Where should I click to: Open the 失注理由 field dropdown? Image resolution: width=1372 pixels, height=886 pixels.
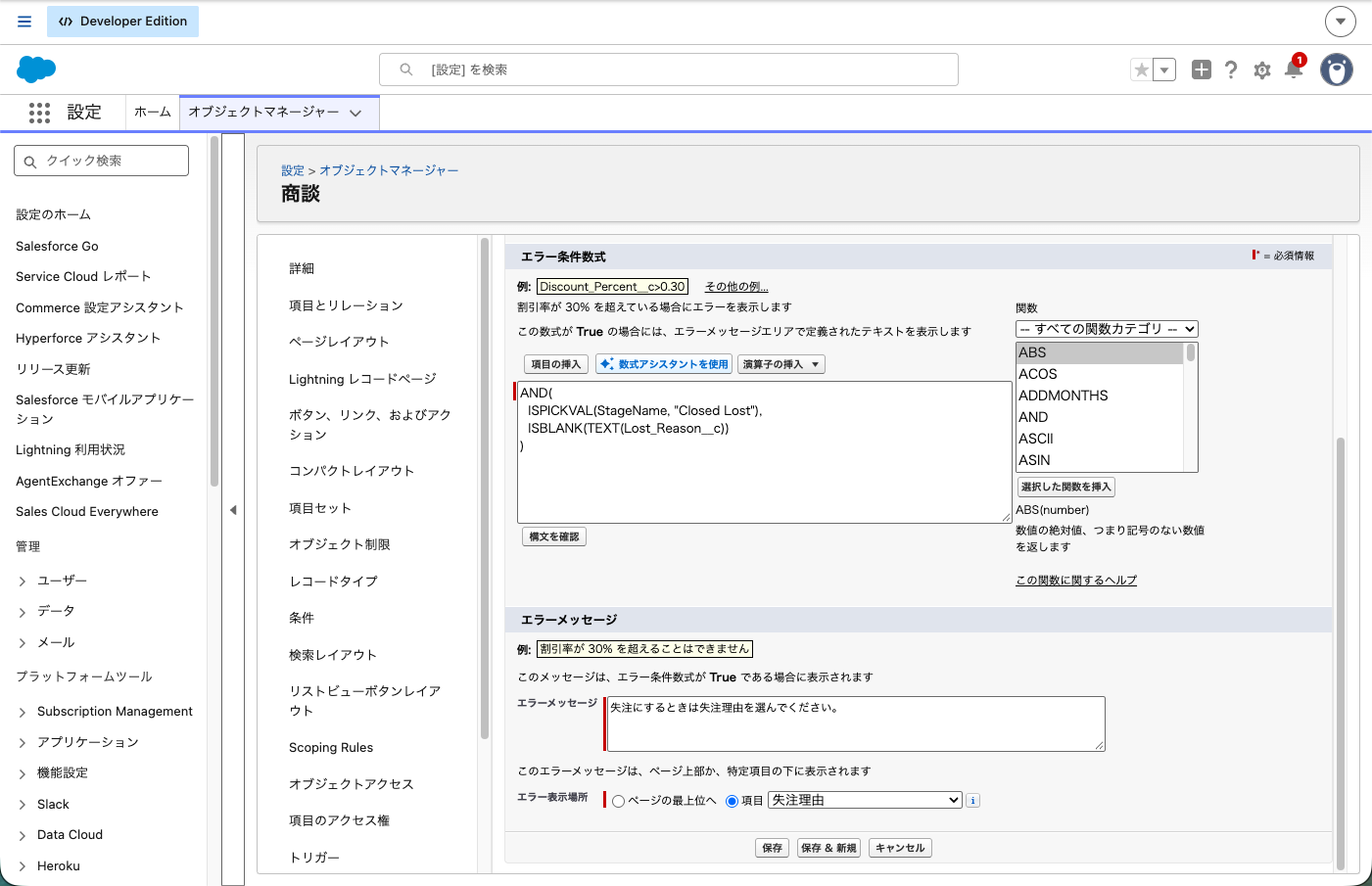(x=866, y=800)
